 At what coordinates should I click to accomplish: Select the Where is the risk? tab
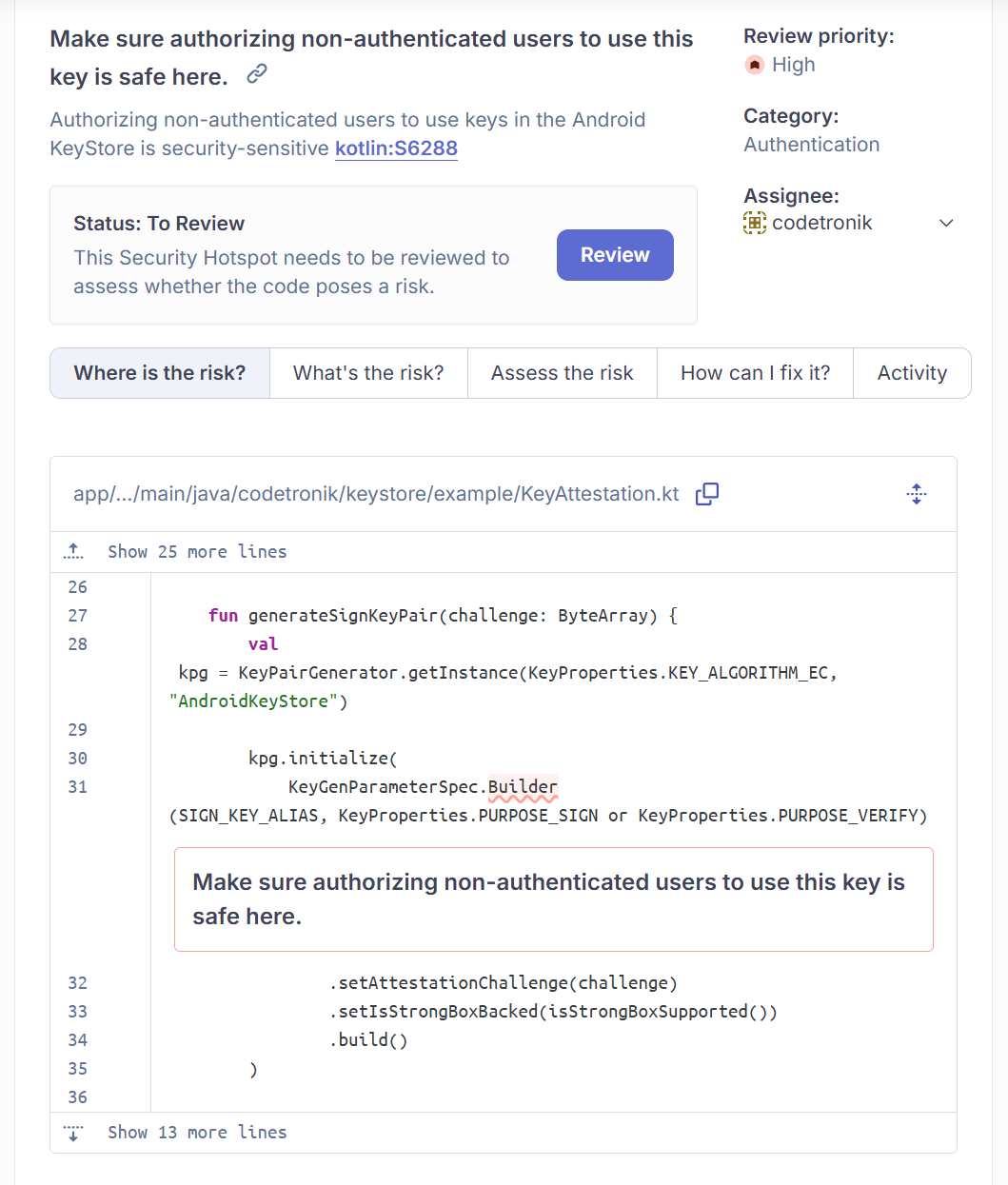[x=159, y=373]
